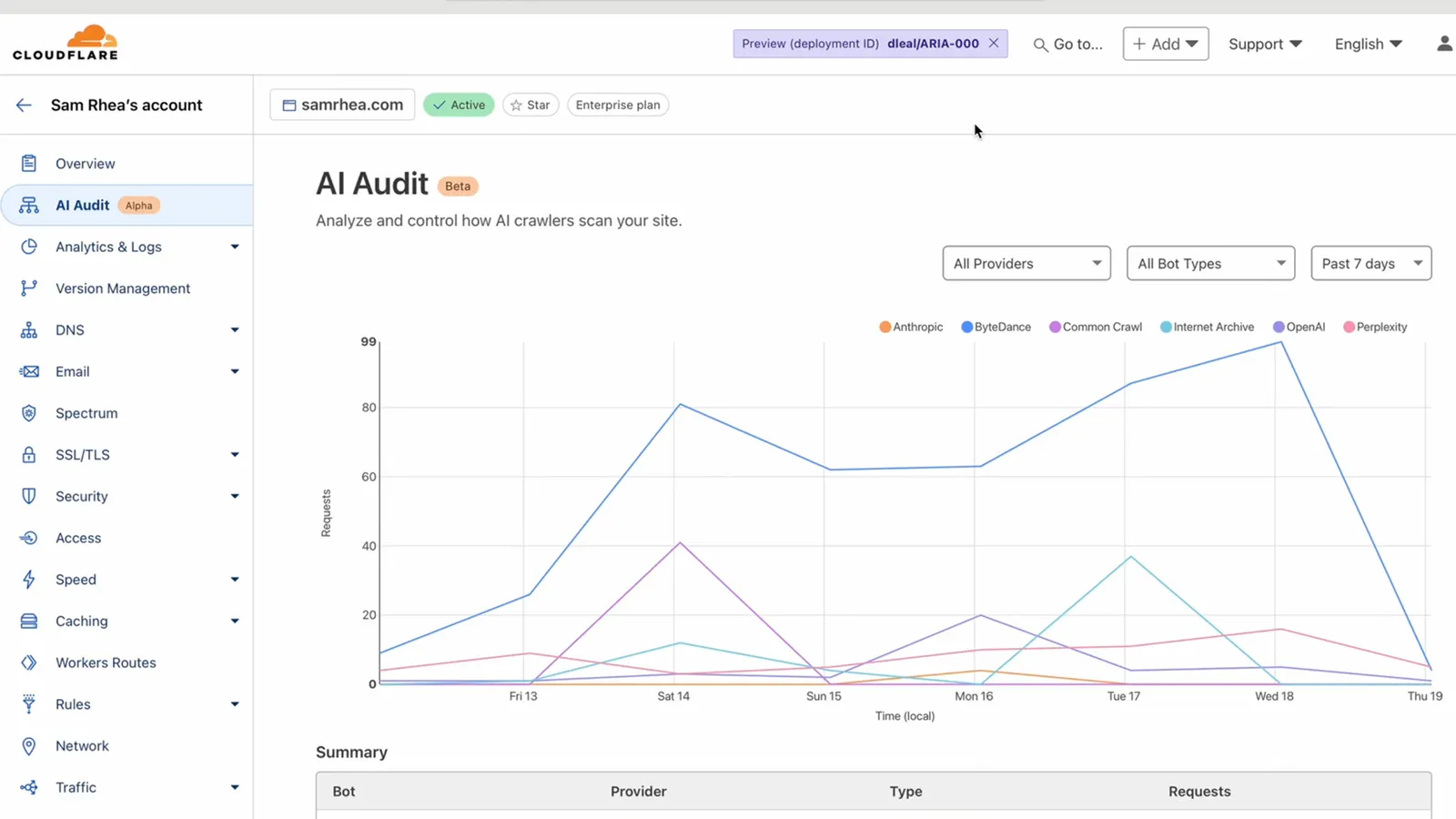Sort by the Type column header
This screenshot has width=1456, height=819.
click(x=905, y=792)
